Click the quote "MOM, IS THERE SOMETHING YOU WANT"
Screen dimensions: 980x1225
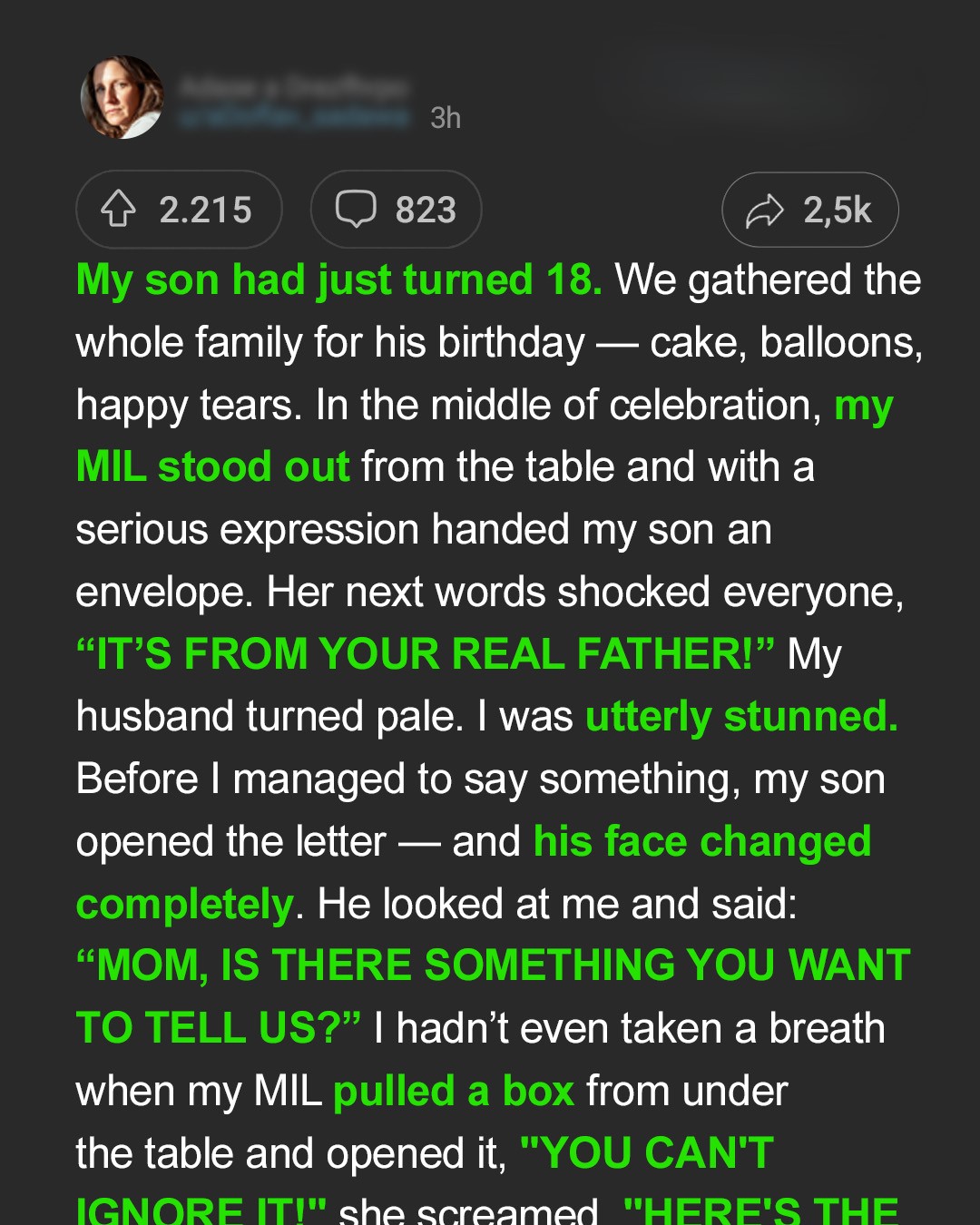coord(494,965)
